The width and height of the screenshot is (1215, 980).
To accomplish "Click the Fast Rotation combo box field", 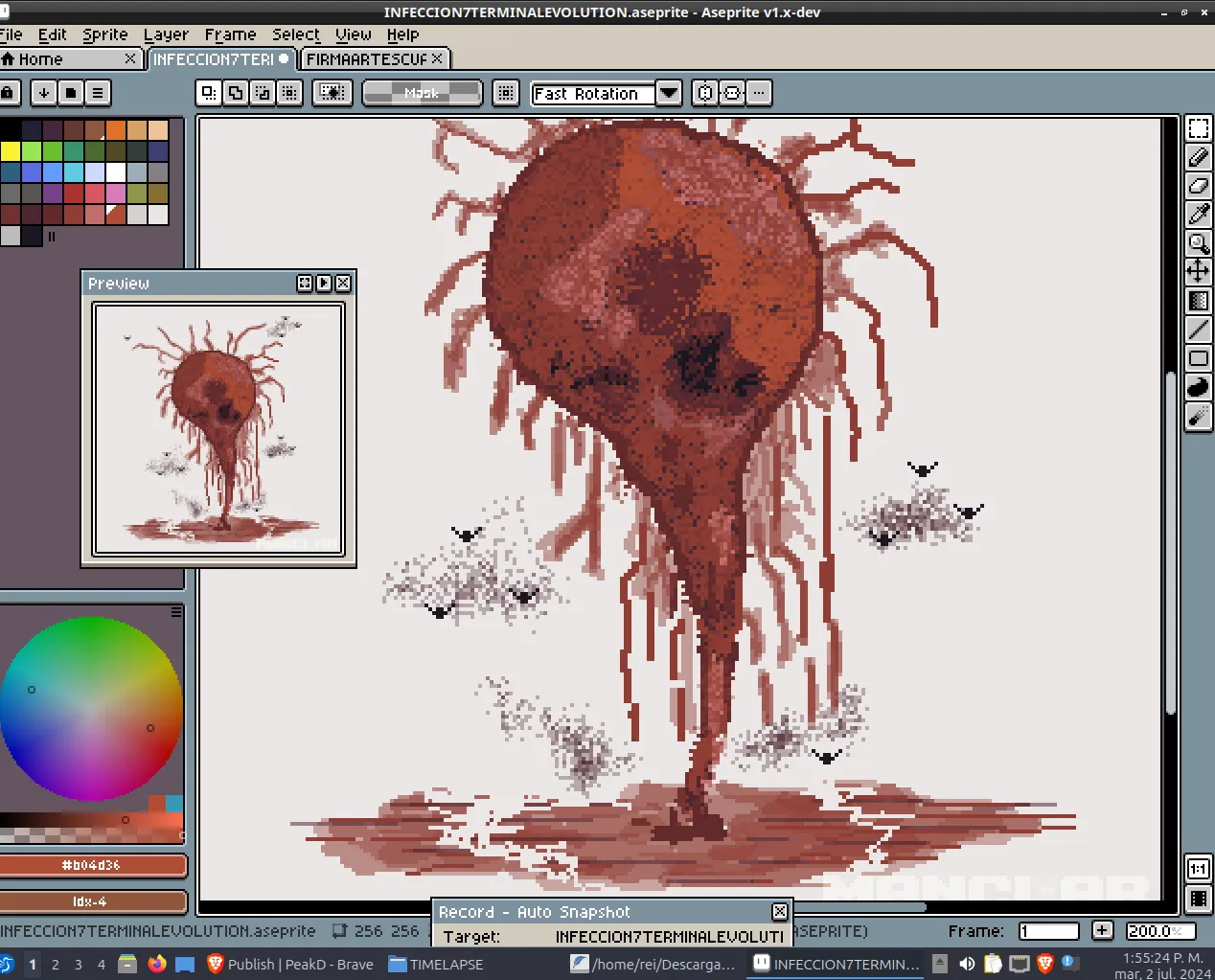I will point(593,93).
